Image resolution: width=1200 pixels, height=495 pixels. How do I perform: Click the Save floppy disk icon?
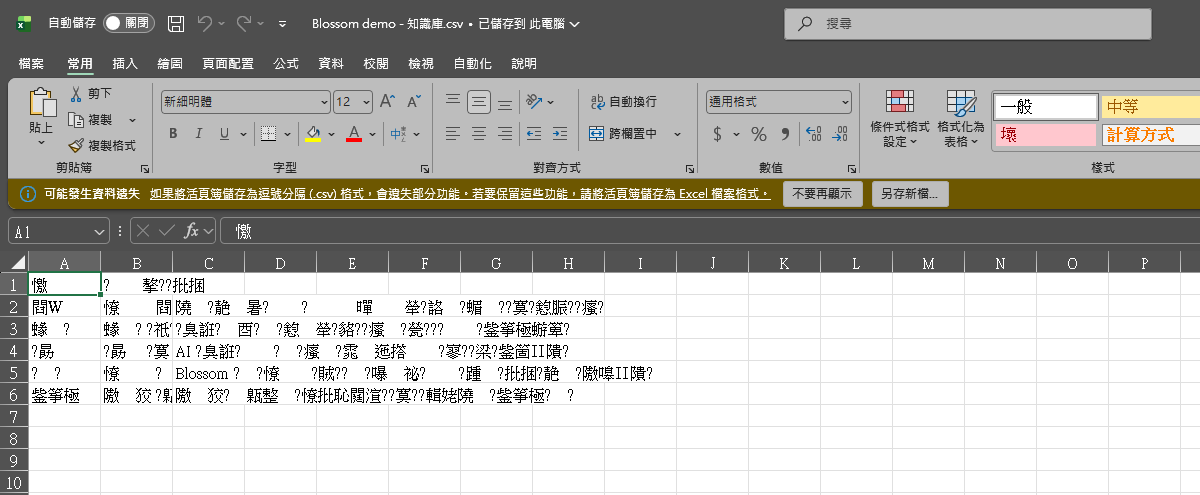pos(176,23)
